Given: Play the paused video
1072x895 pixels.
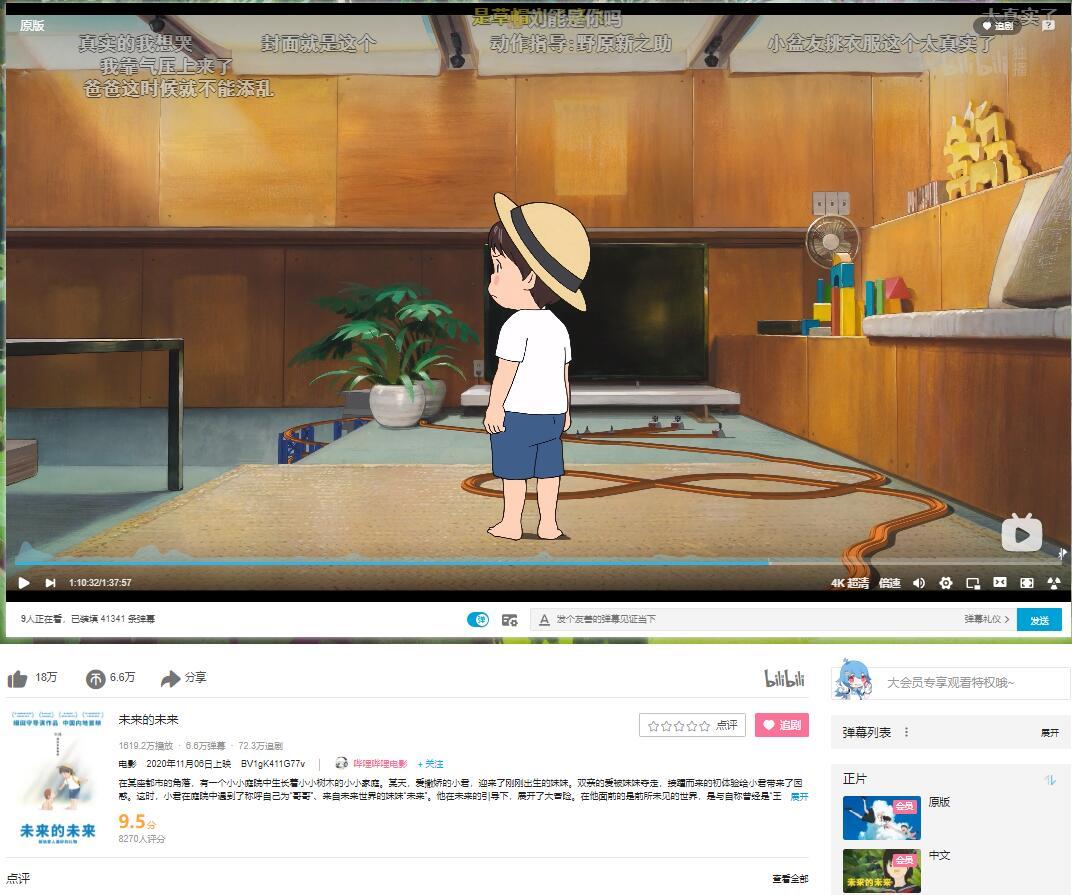Looking at the screenshot, I should click(x=24, y=583).
